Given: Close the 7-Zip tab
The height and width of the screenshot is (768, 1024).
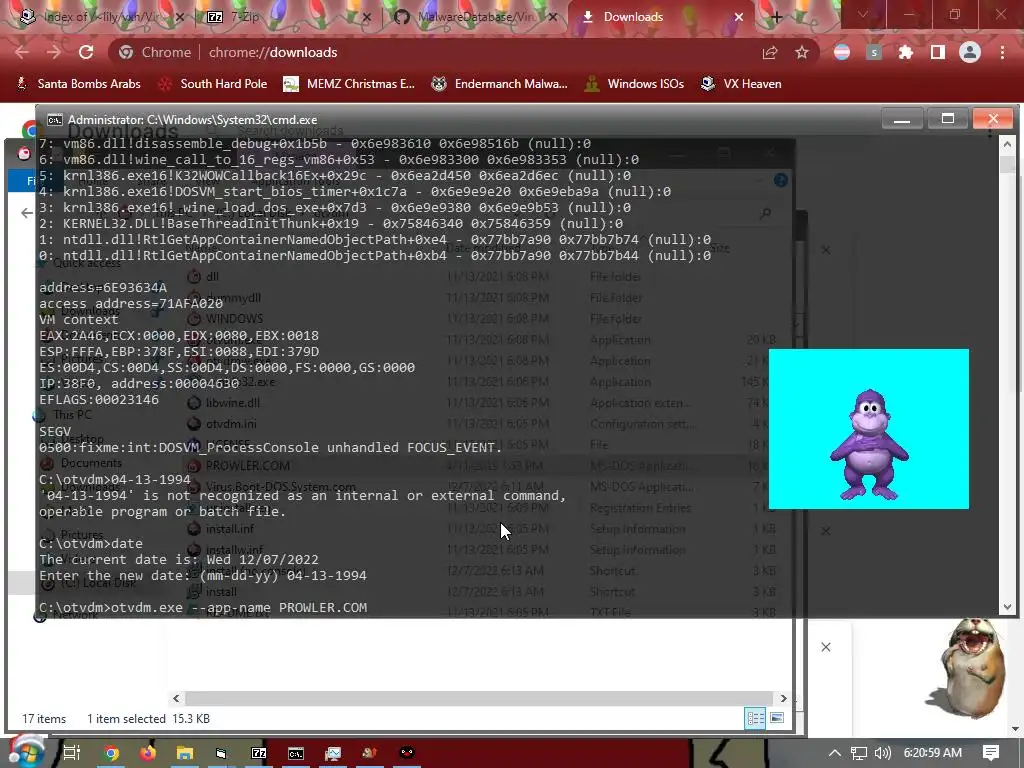Looking at the screenshot, I should [367, 18].
